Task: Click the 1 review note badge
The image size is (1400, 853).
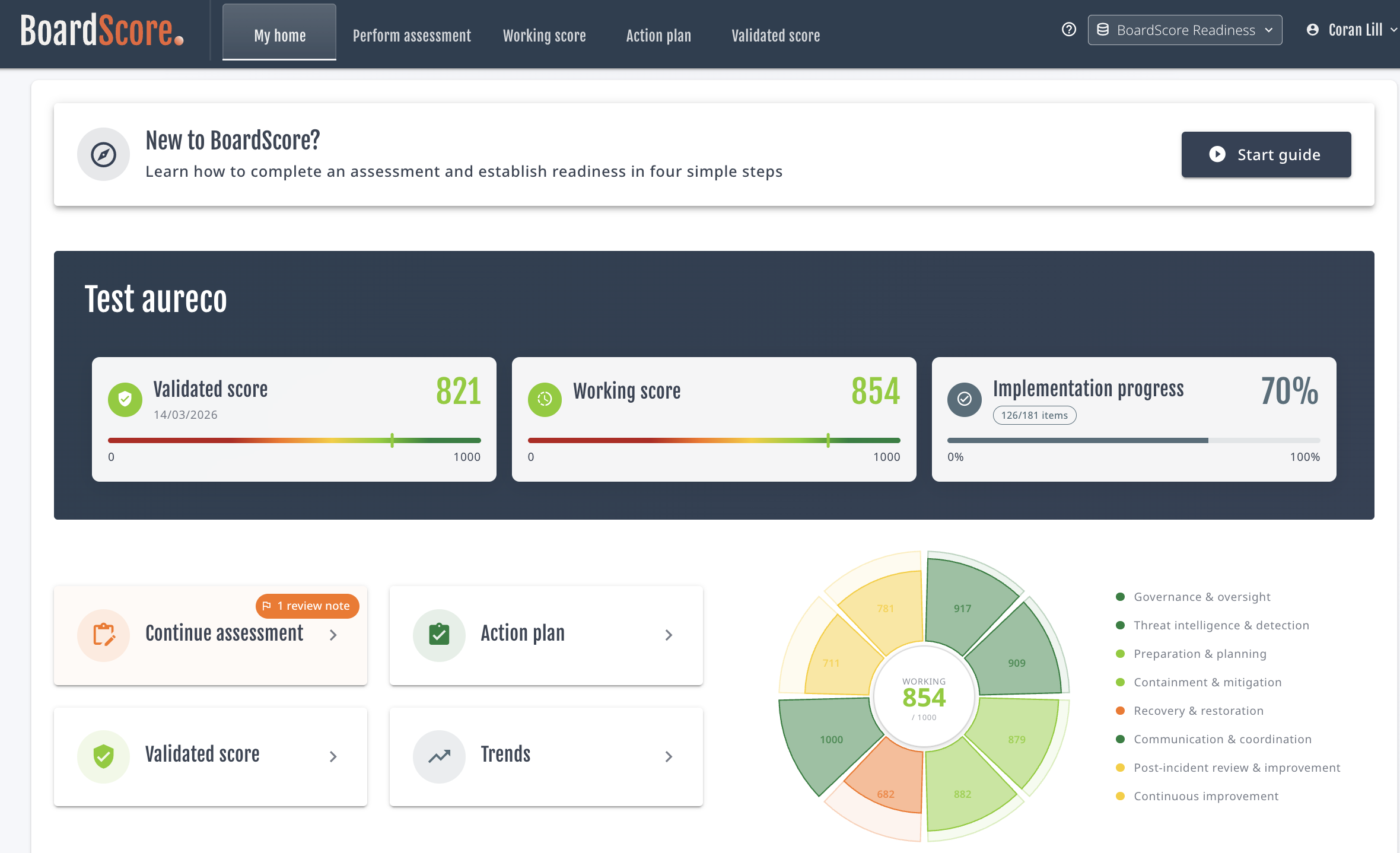Action: pos(307,606)
